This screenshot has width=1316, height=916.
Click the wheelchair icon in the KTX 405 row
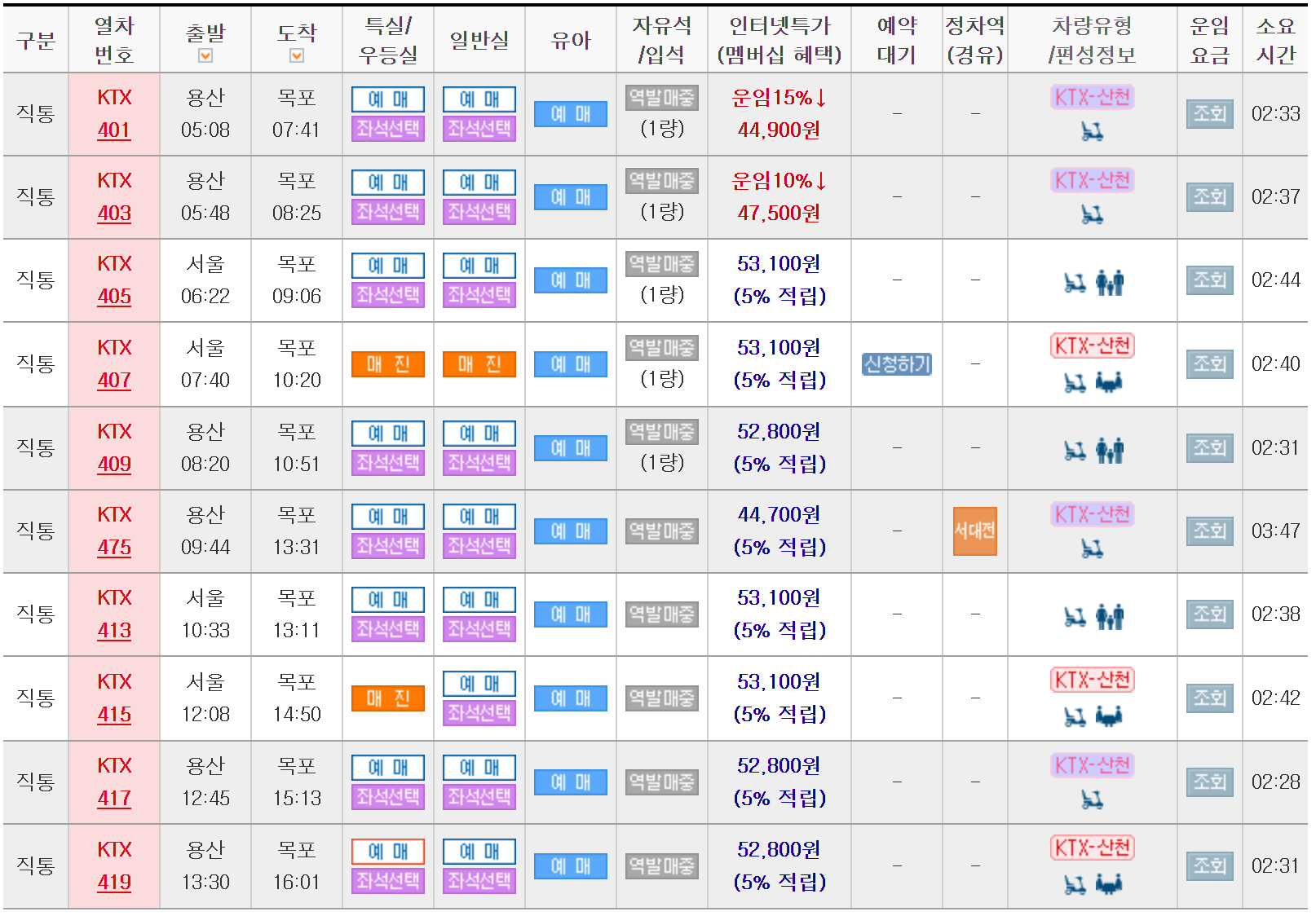pyautogui.click(x=1075, y=283)
